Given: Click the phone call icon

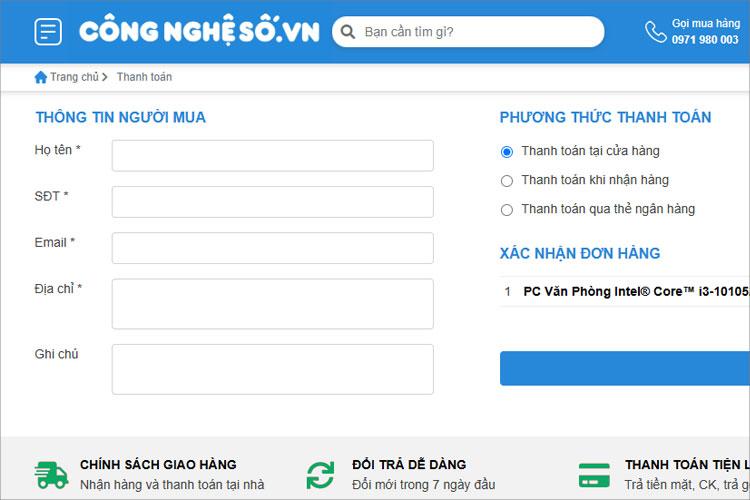Looking at the screenshot, I should pos(656,32).
